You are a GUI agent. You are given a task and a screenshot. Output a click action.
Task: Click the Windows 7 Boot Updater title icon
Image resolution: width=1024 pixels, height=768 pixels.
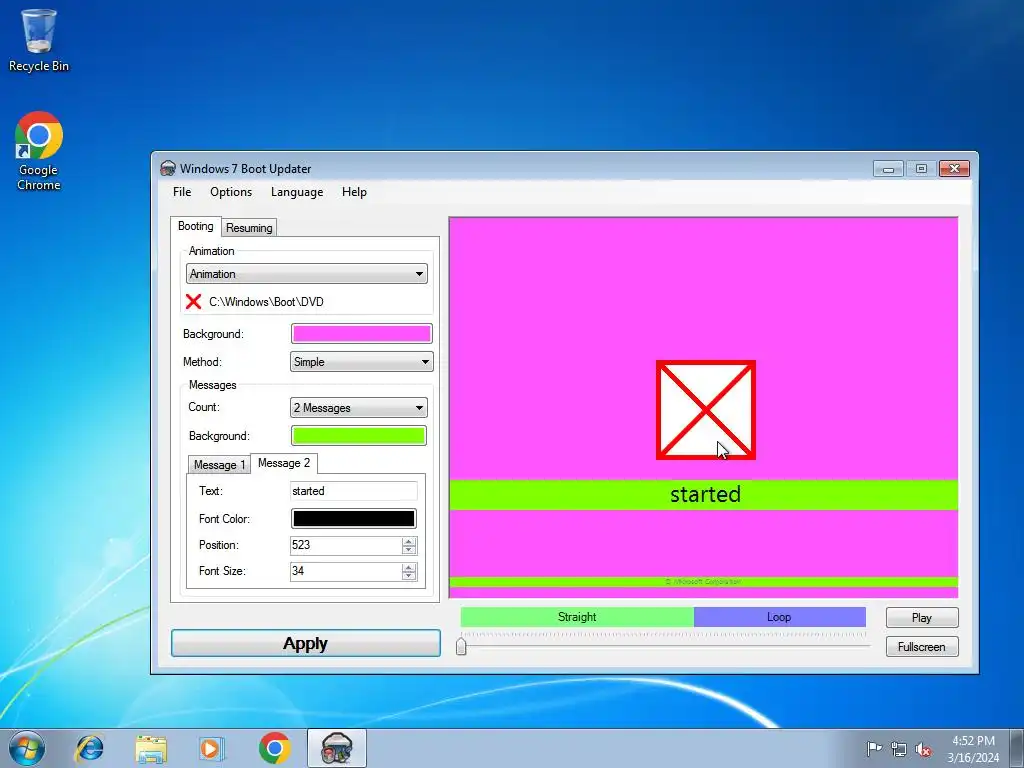coord(168,168)
